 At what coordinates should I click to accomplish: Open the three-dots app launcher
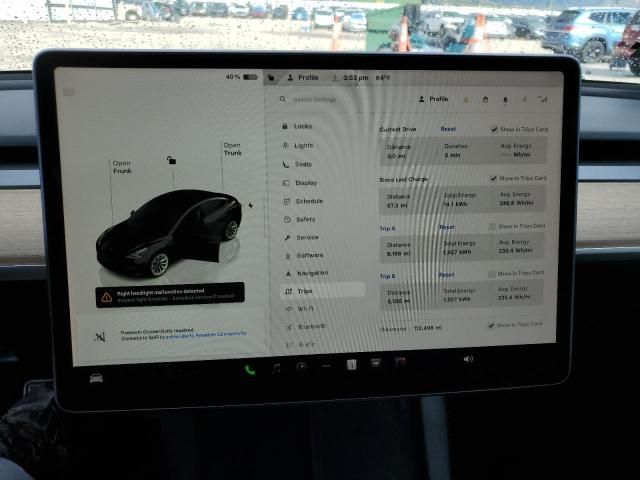[325, 366]
